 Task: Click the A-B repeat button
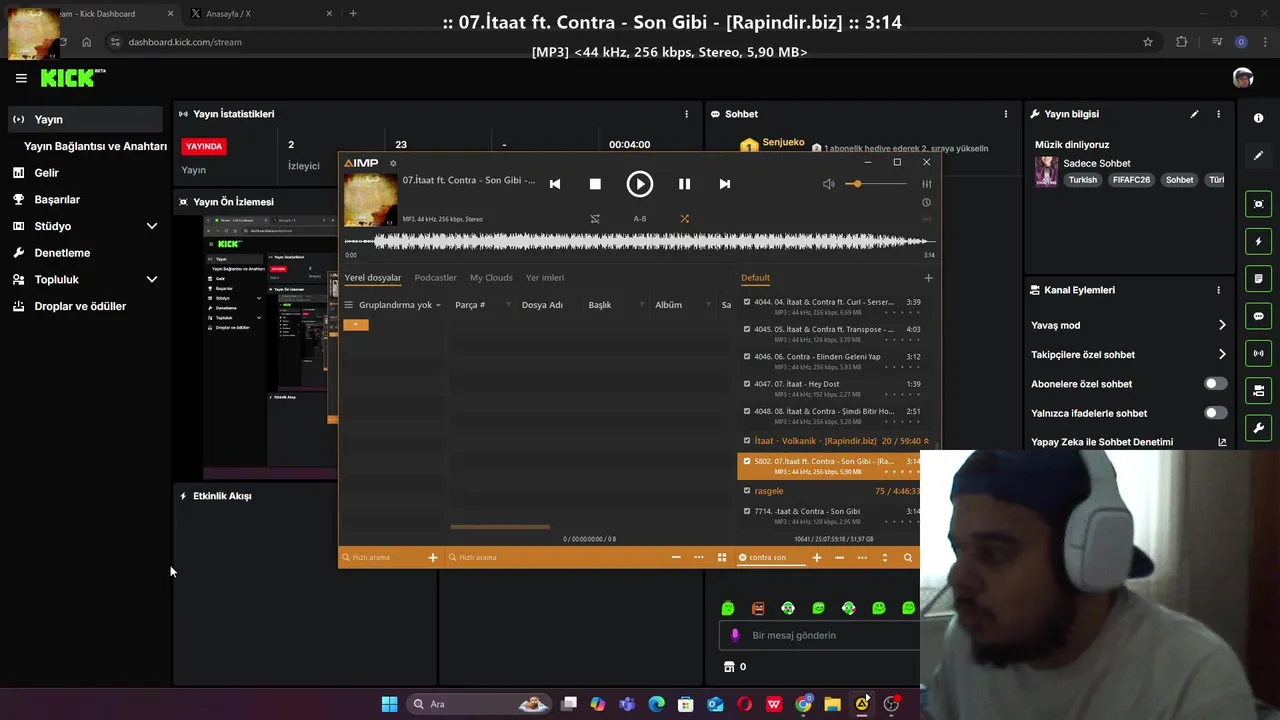tap(640, 219)
